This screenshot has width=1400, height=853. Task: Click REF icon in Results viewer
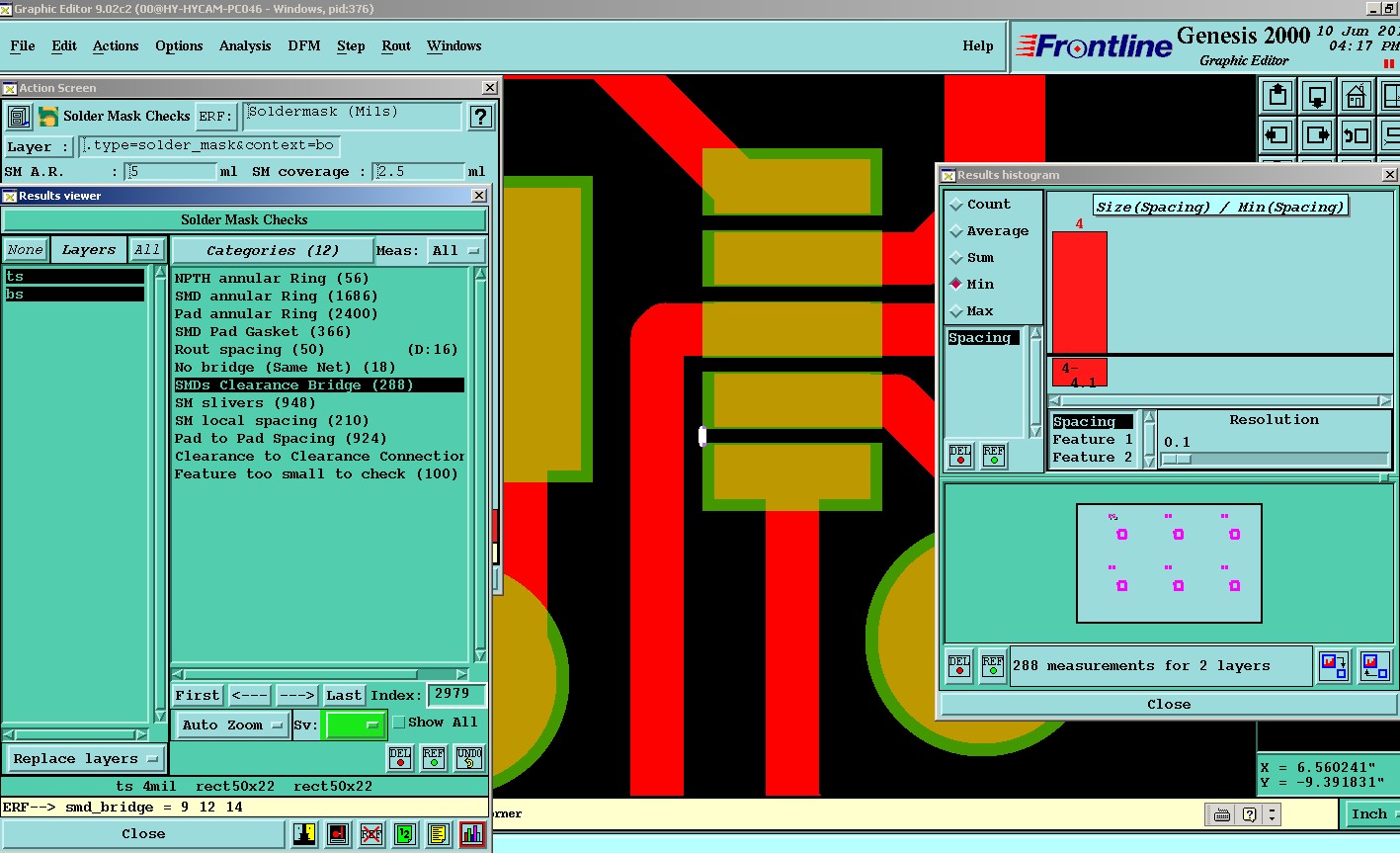coord(434,758)
